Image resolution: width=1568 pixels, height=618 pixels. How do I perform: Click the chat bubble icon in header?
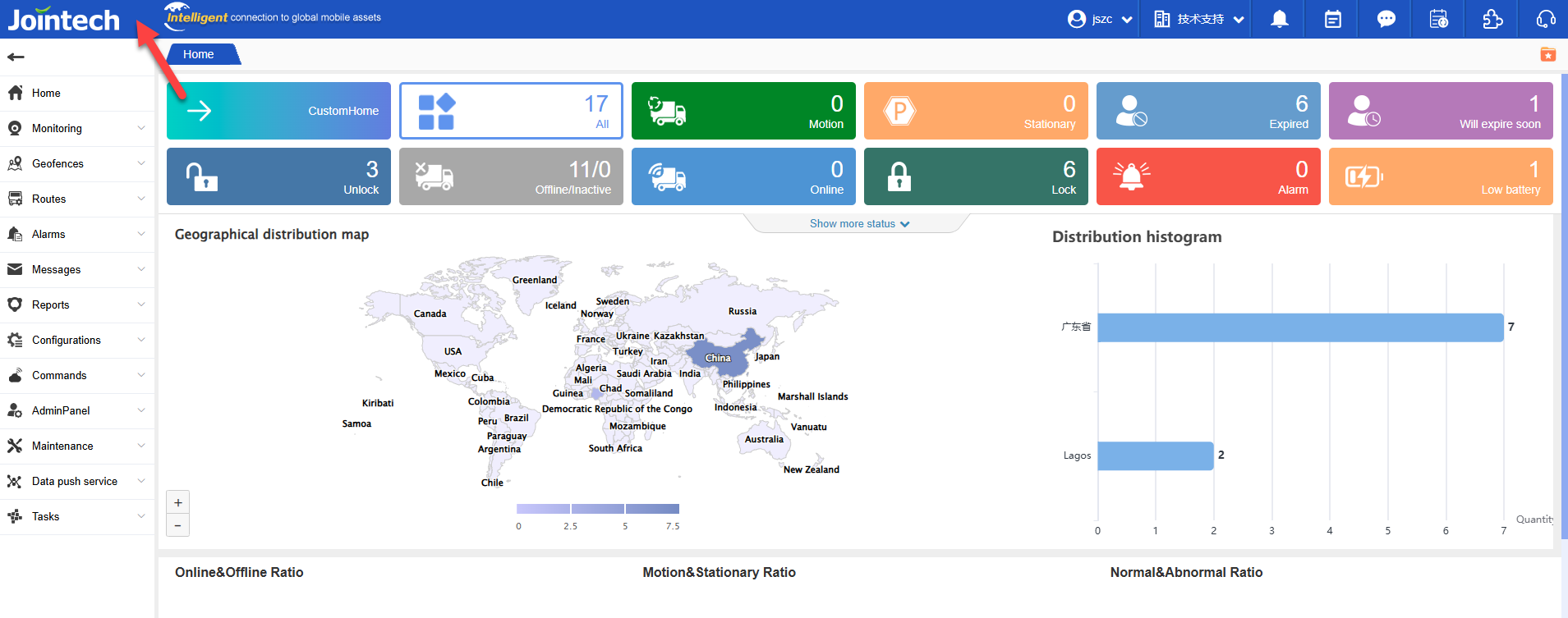pyautogui.click(x=1386, y=19)
